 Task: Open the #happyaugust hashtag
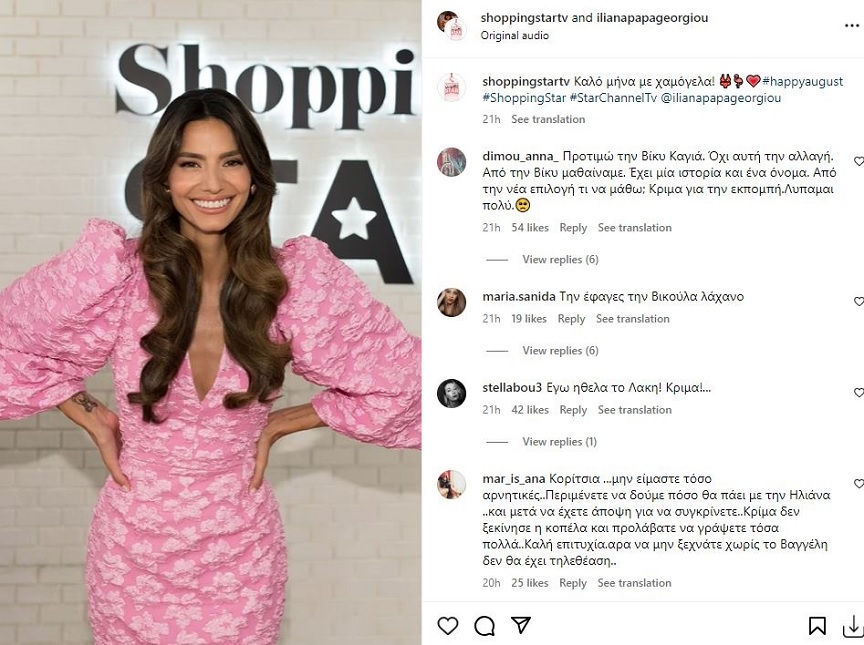[802, 82]
